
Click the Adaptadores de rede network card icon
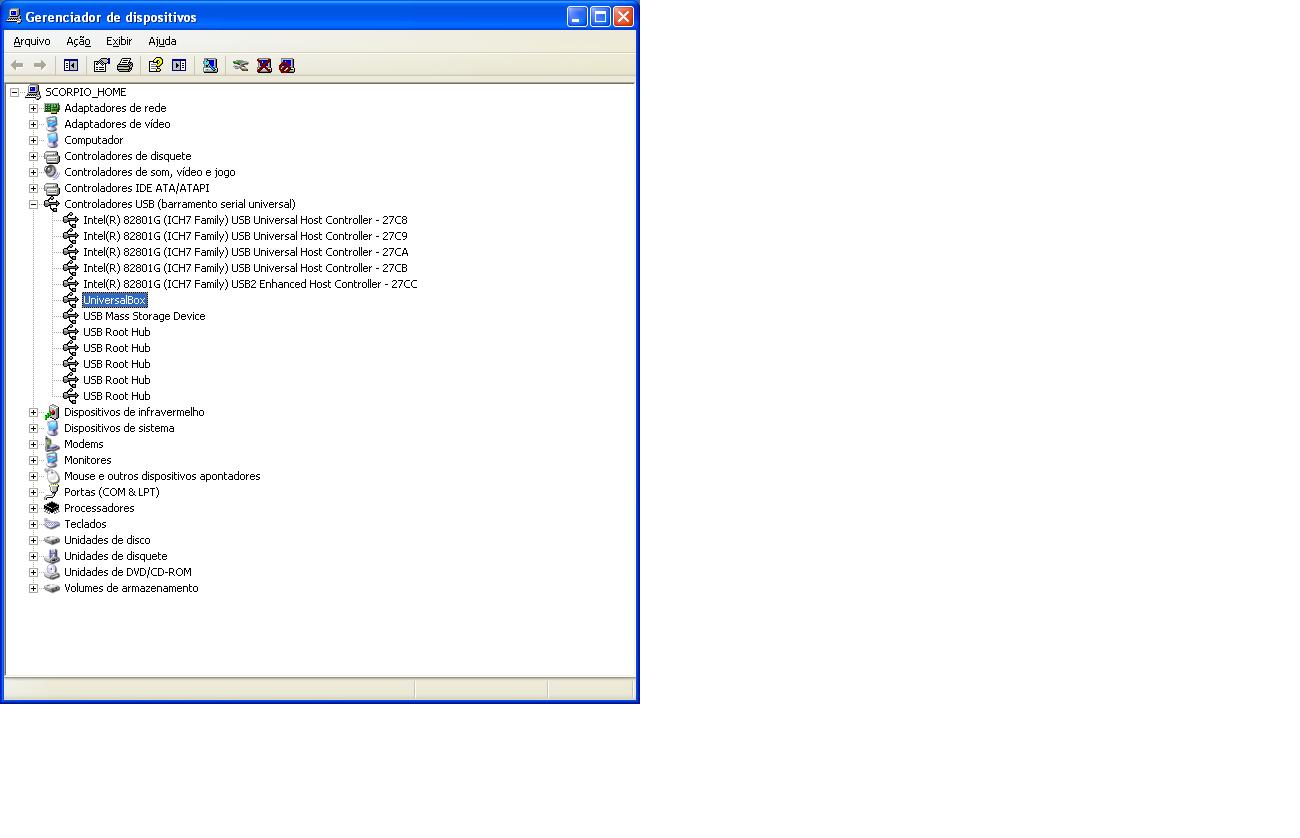(x=52, y=108)
